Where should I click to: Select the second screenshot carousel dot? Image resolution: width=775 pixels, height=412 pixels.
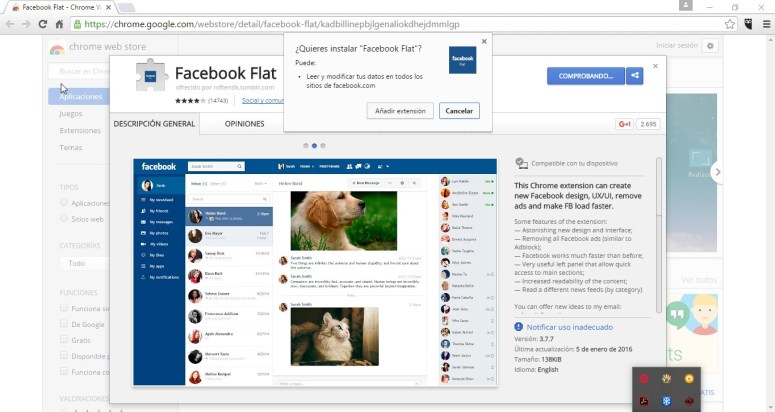pos(314,146)
